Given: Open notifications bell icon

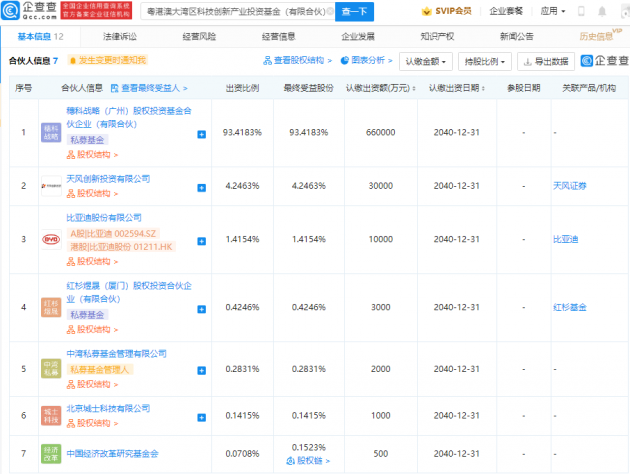Looking at the screenshot, I should tap(602, 11).
